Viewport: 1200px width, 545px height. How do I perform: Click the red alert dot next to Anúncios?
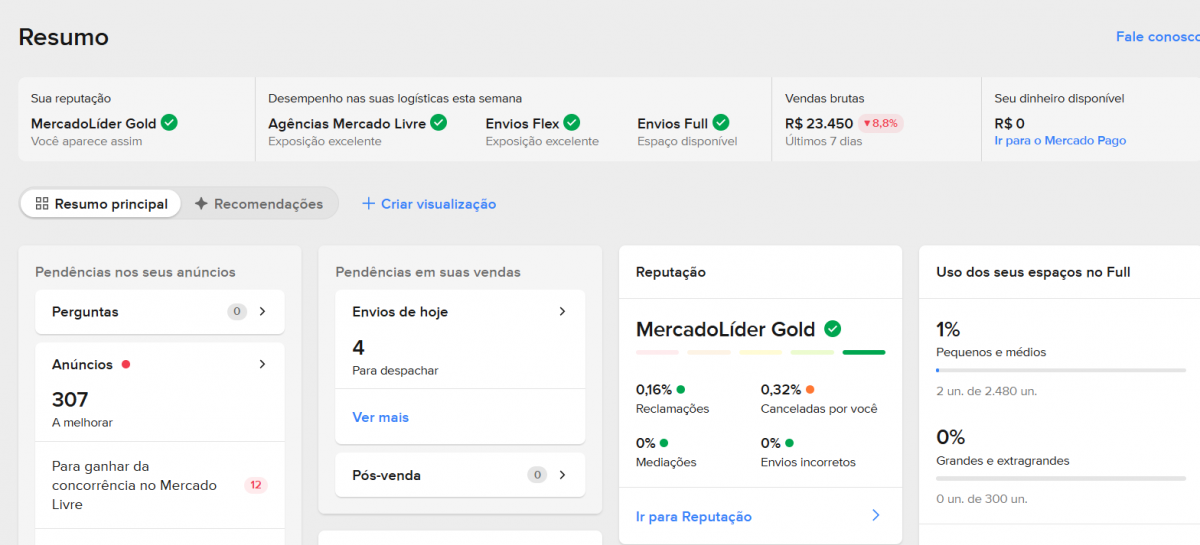pos(126,364)
